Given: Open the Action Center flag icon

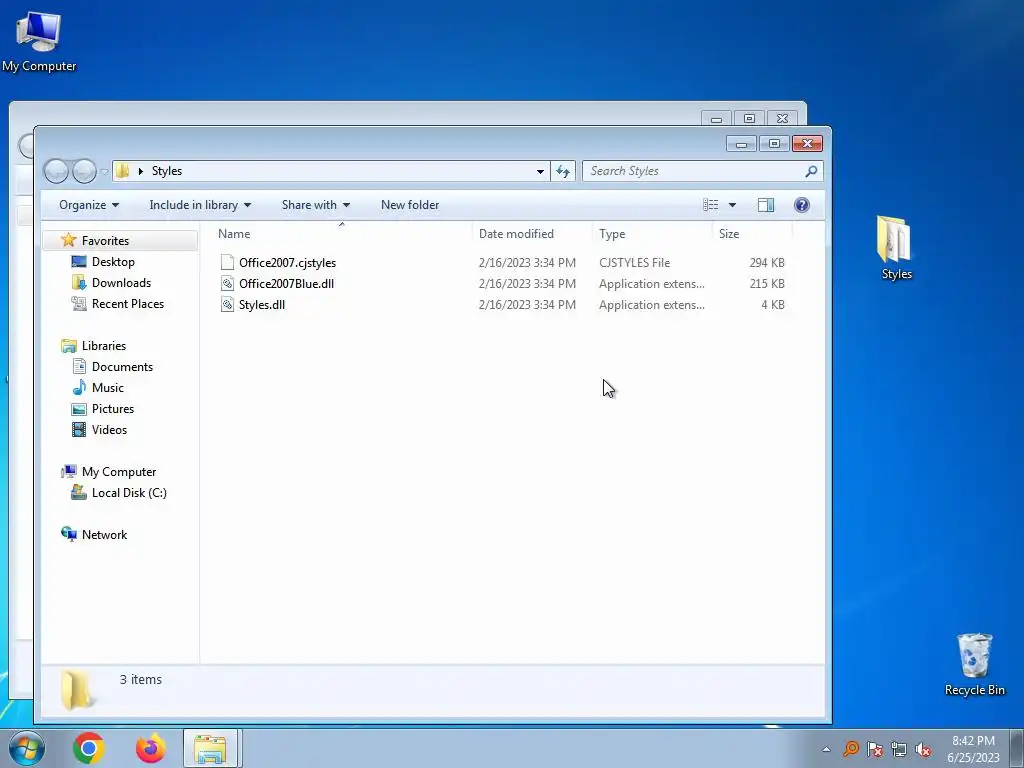Looking at the screenshot, I should point(874,749).
